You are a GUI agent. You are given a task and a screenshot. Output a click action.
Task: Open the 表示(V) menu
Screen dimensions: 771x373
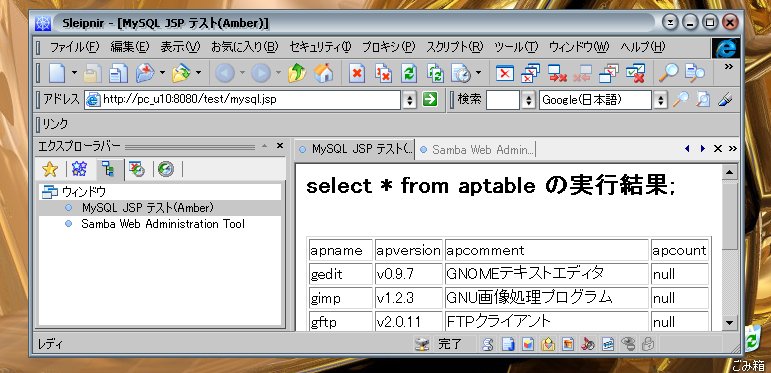tap(180, 47)
